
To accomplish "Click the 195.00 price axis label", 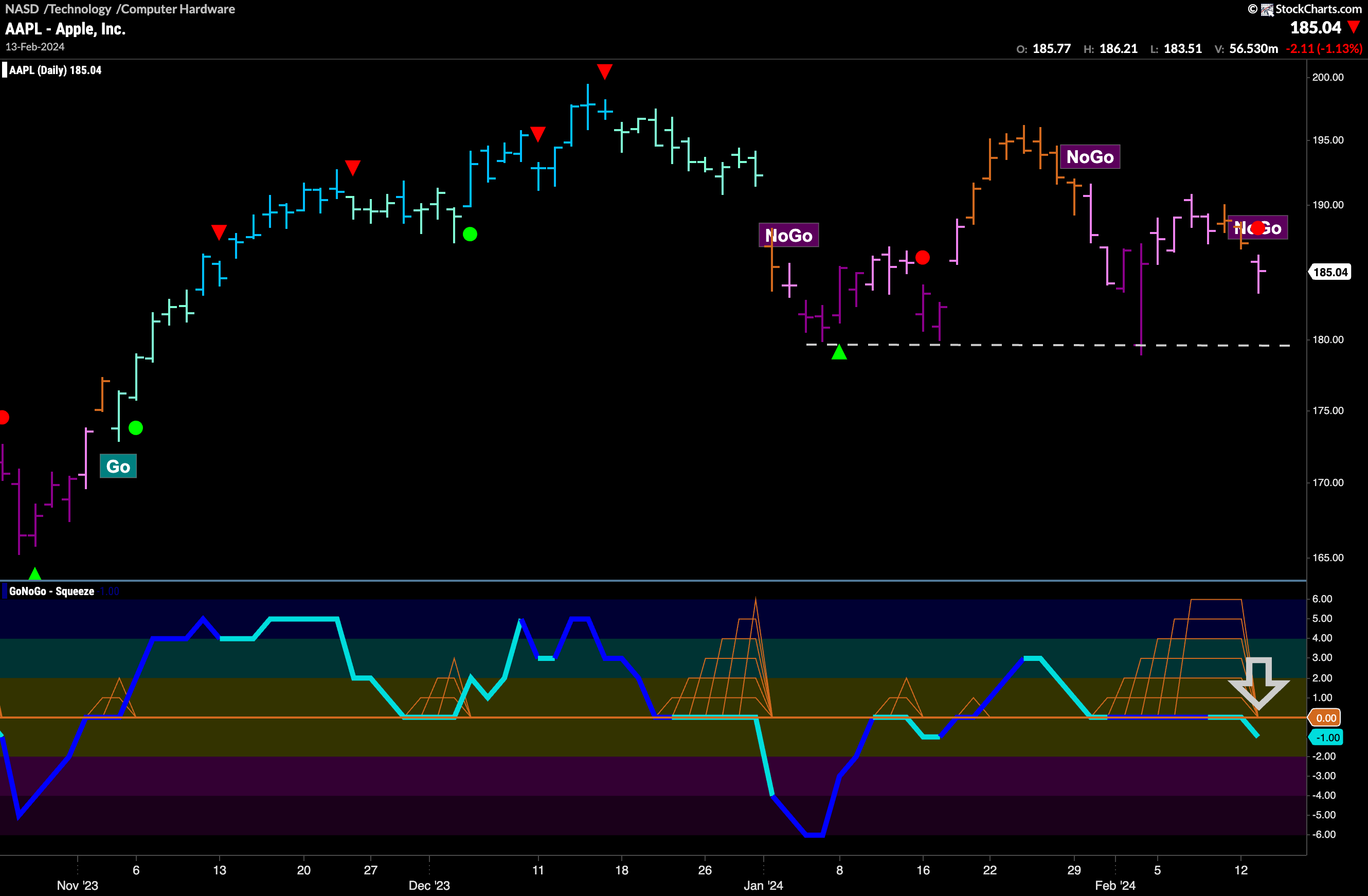I will pos(1328,140).
